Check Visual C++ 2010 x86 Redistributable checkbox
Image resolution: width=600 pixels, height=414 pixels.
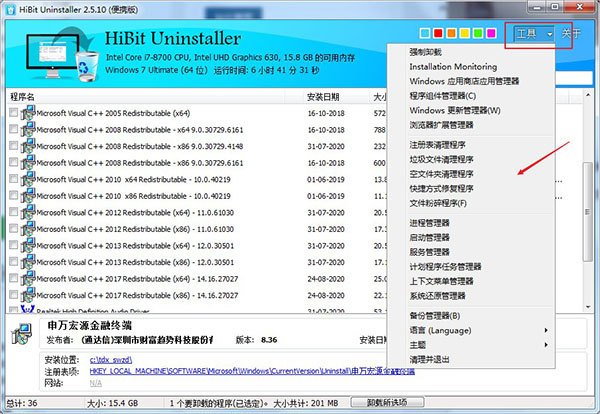(13, 195)
